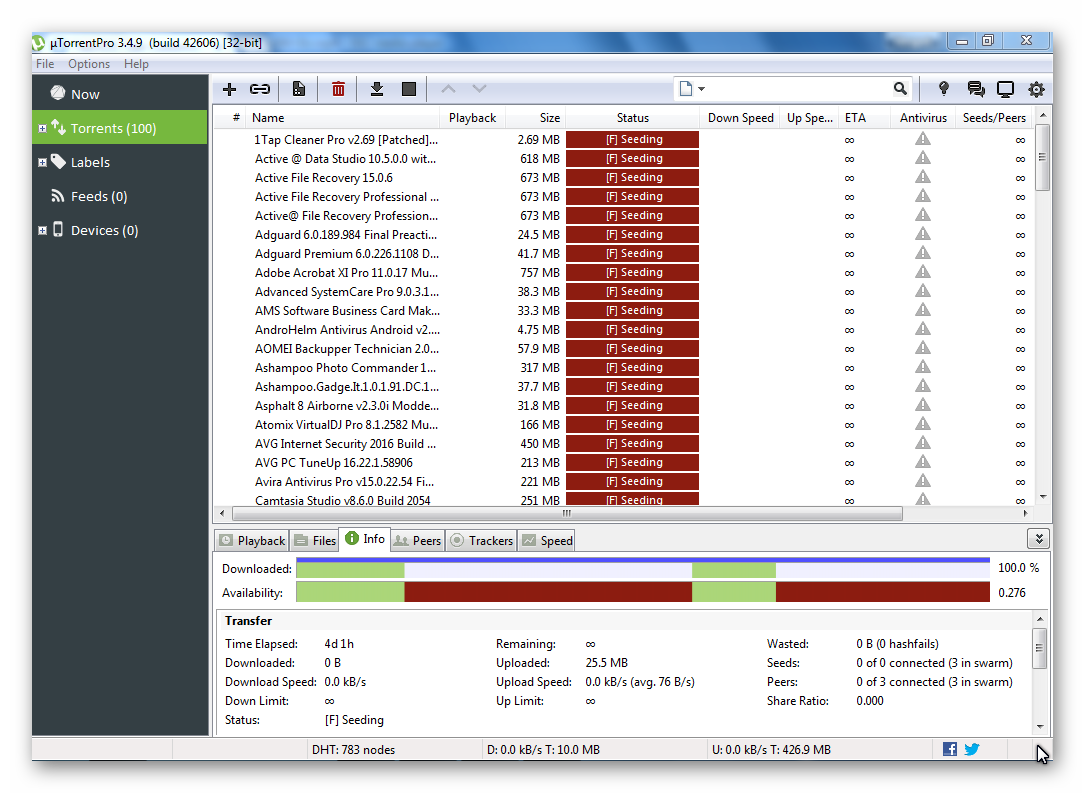Click antivirus warning icon for Adobe Acrobat XI Pro
The width and height of the screenshot is (1085, 793).
tap(922, 272)
